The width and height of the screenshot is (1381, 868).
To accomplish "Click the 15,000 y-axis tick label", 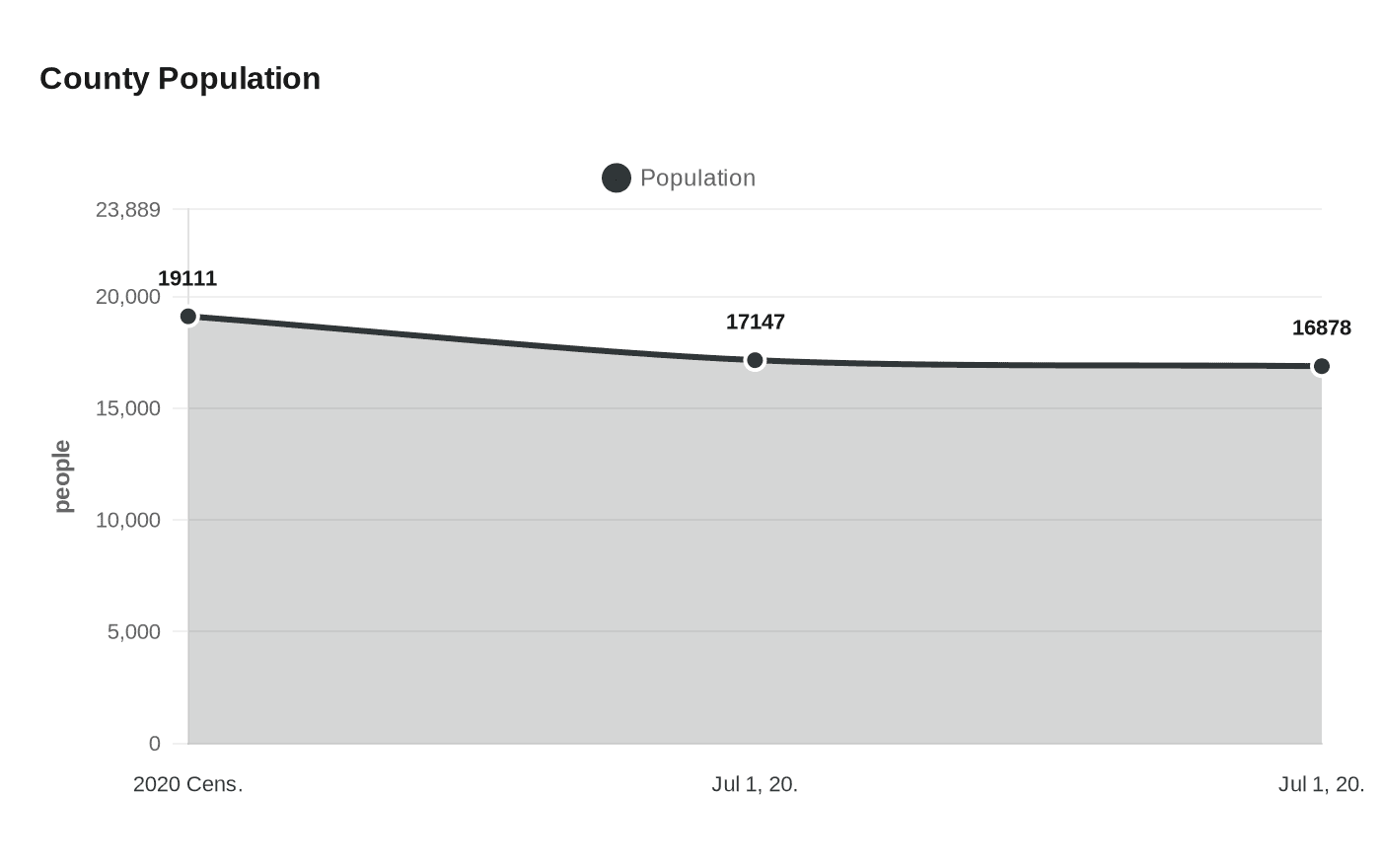I will 127,408.
